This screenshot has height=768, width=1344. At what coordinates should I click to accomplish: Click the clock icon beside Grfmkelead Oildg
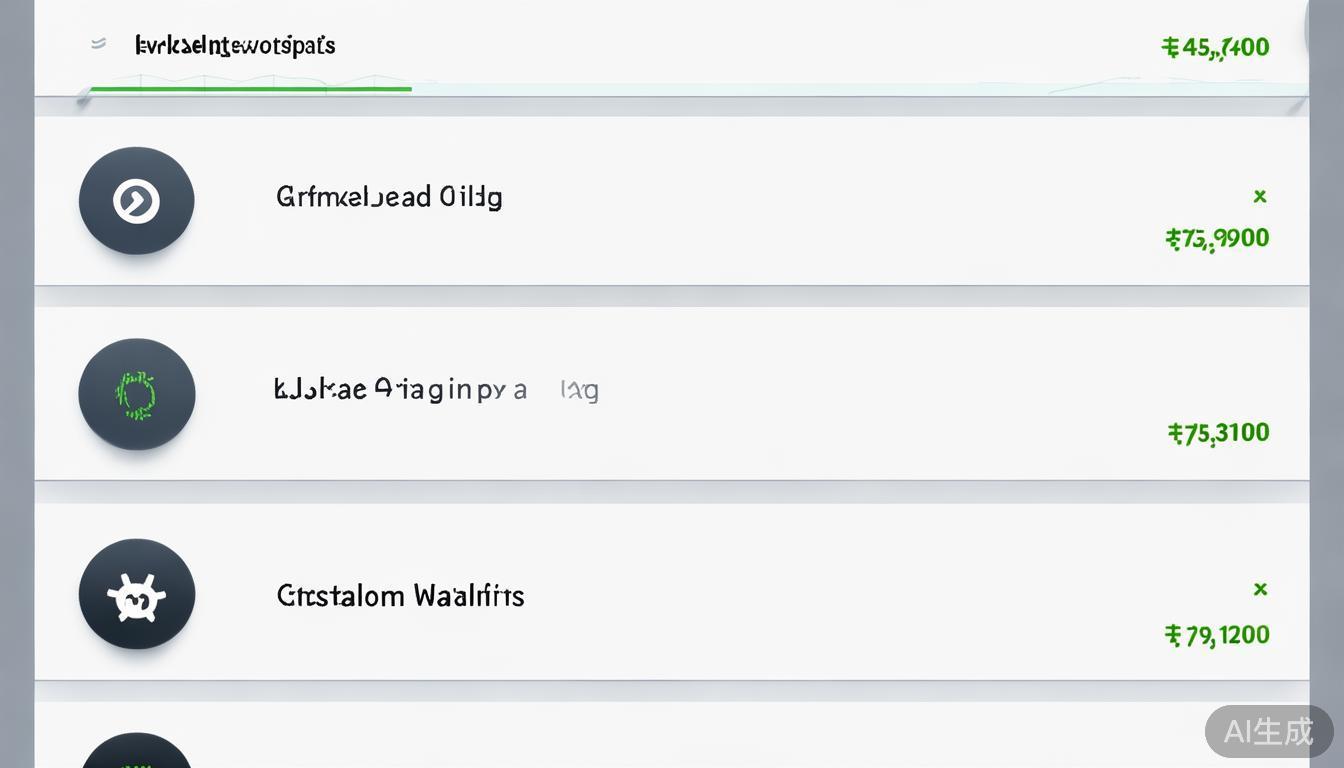(136, 201)
